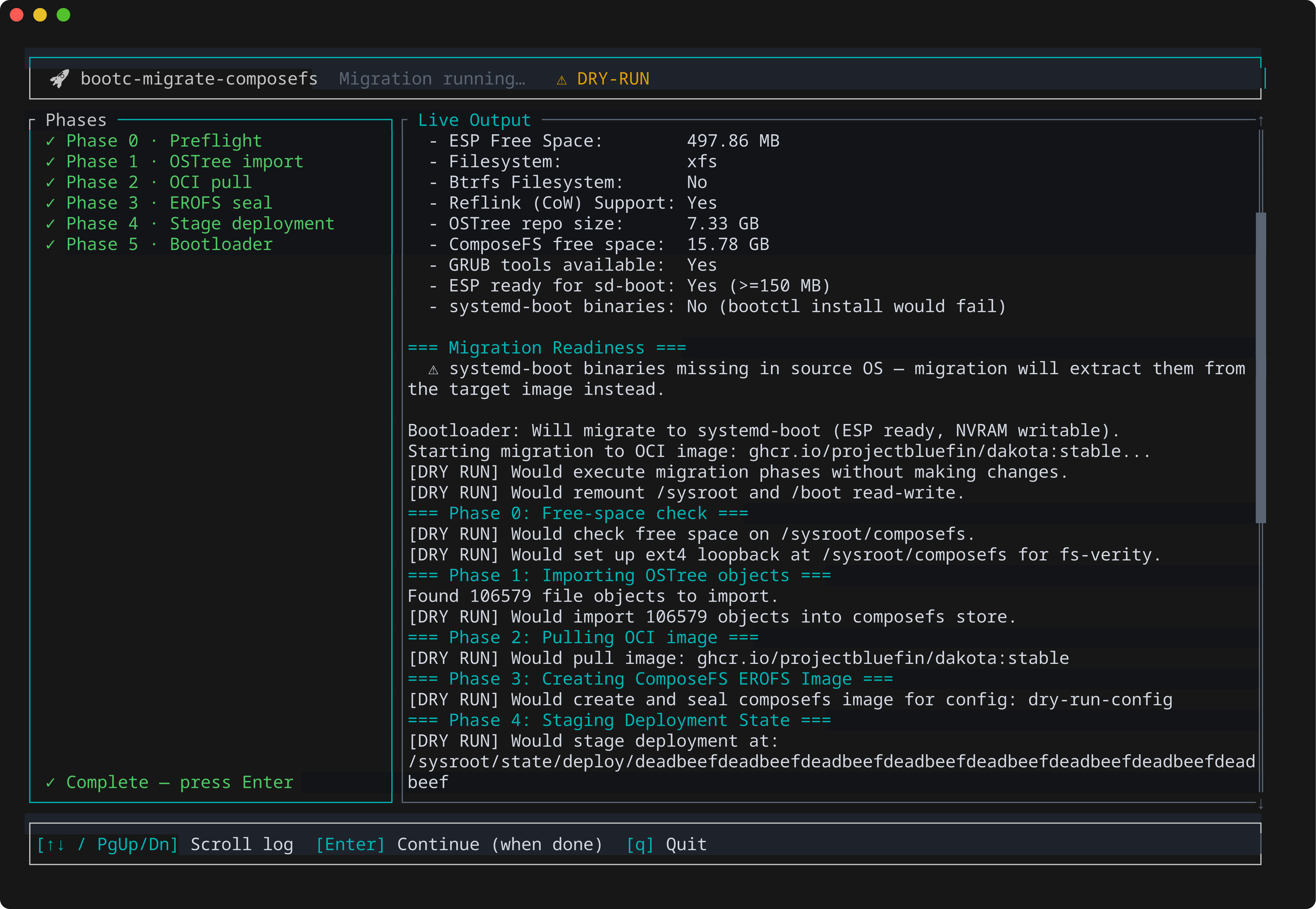Click the Filesystem: xfs line
Screen dimensions: 1316x909
coord(573,162)
